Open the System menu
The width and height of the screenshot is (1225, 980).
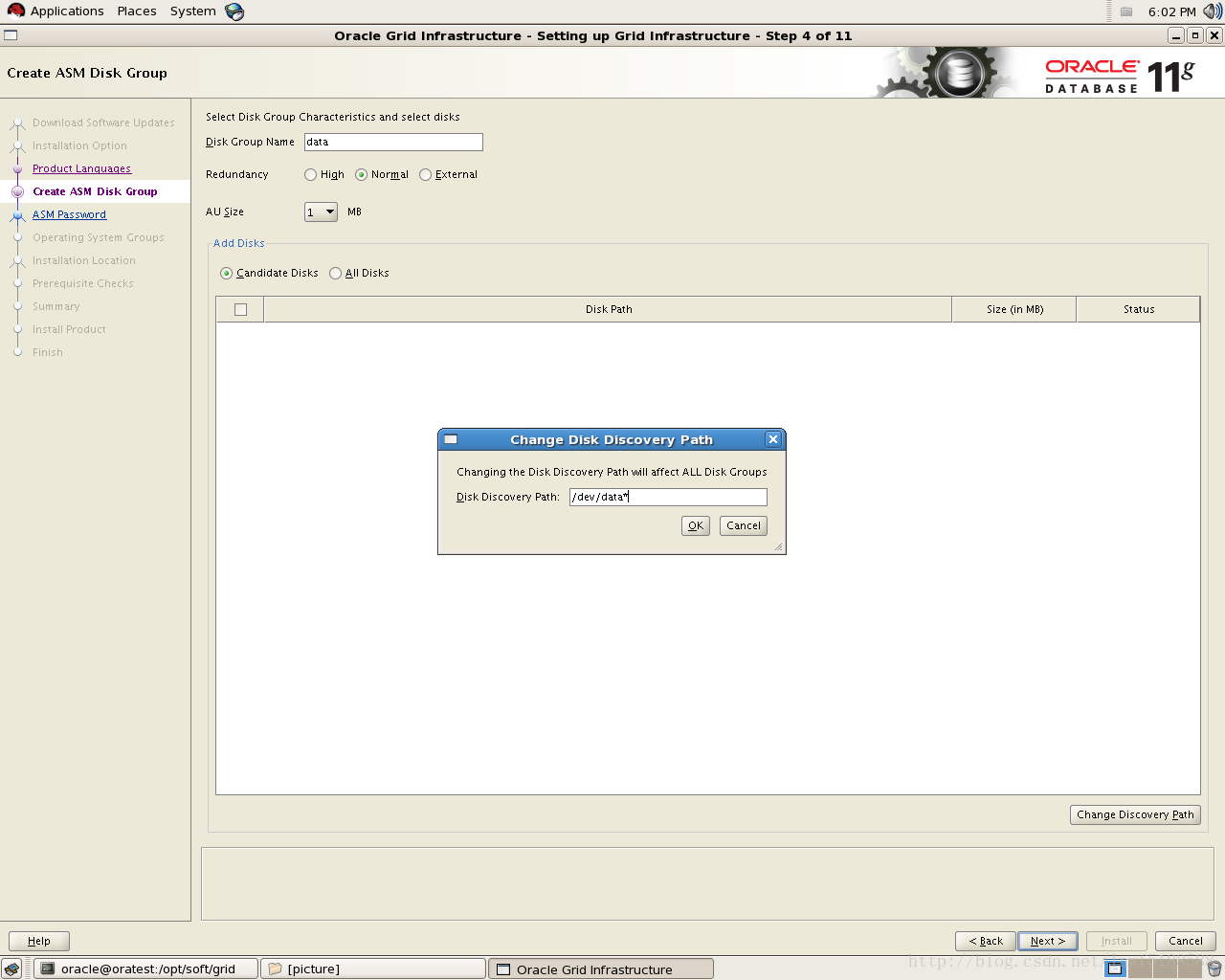[193, 11]
